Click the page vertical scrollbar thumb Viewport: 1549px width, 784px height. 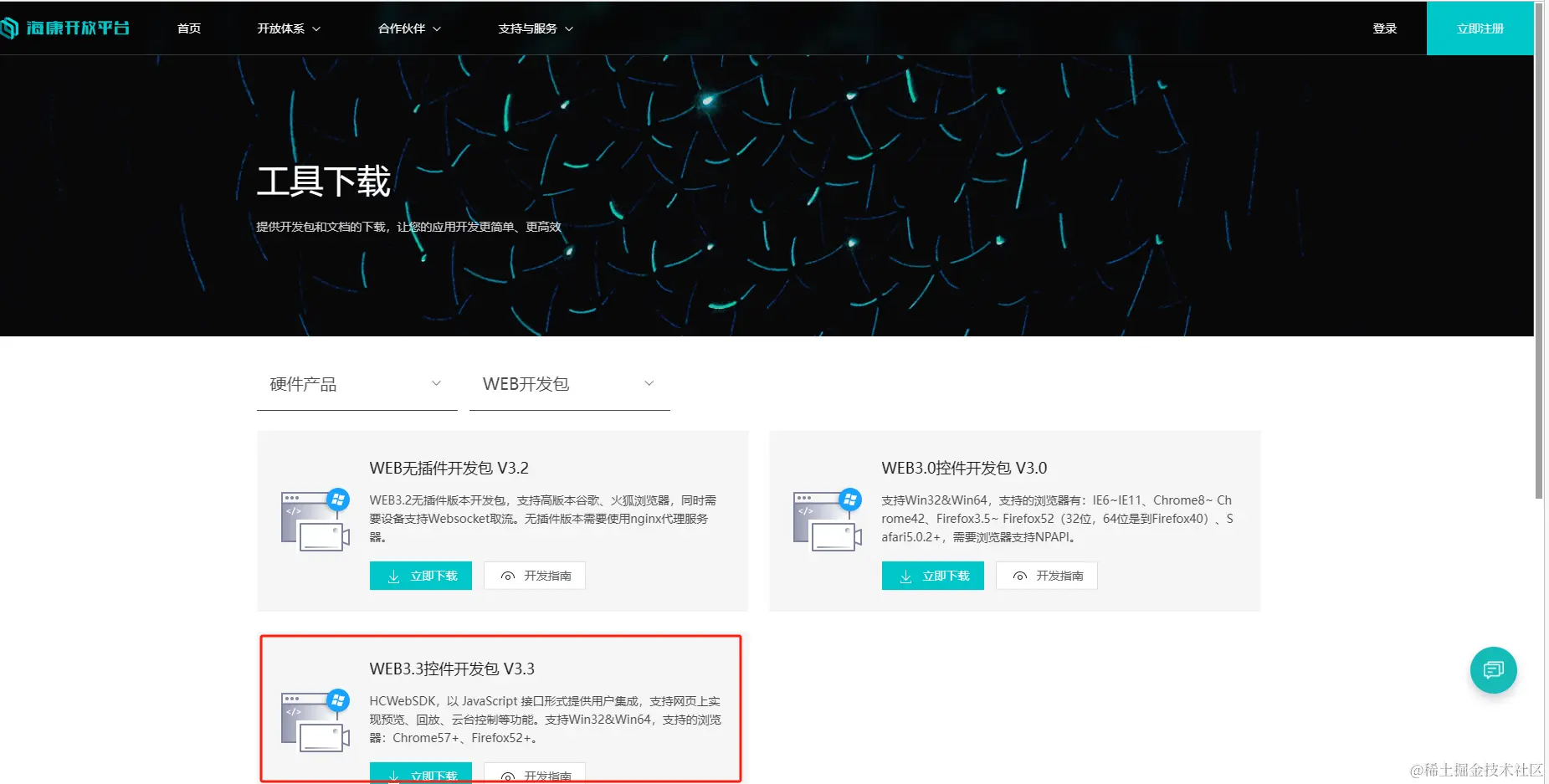(1539, 251)
